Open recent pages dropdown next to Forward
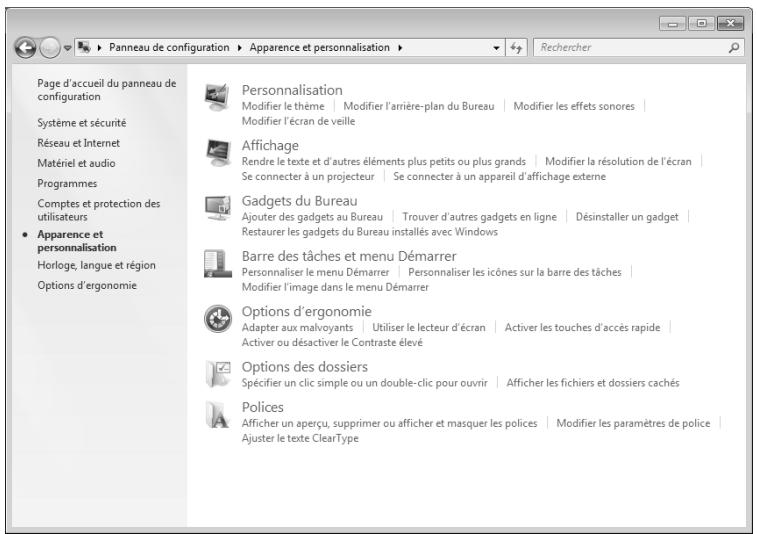The height and width of the screenshot is (534, 757). 68,48
